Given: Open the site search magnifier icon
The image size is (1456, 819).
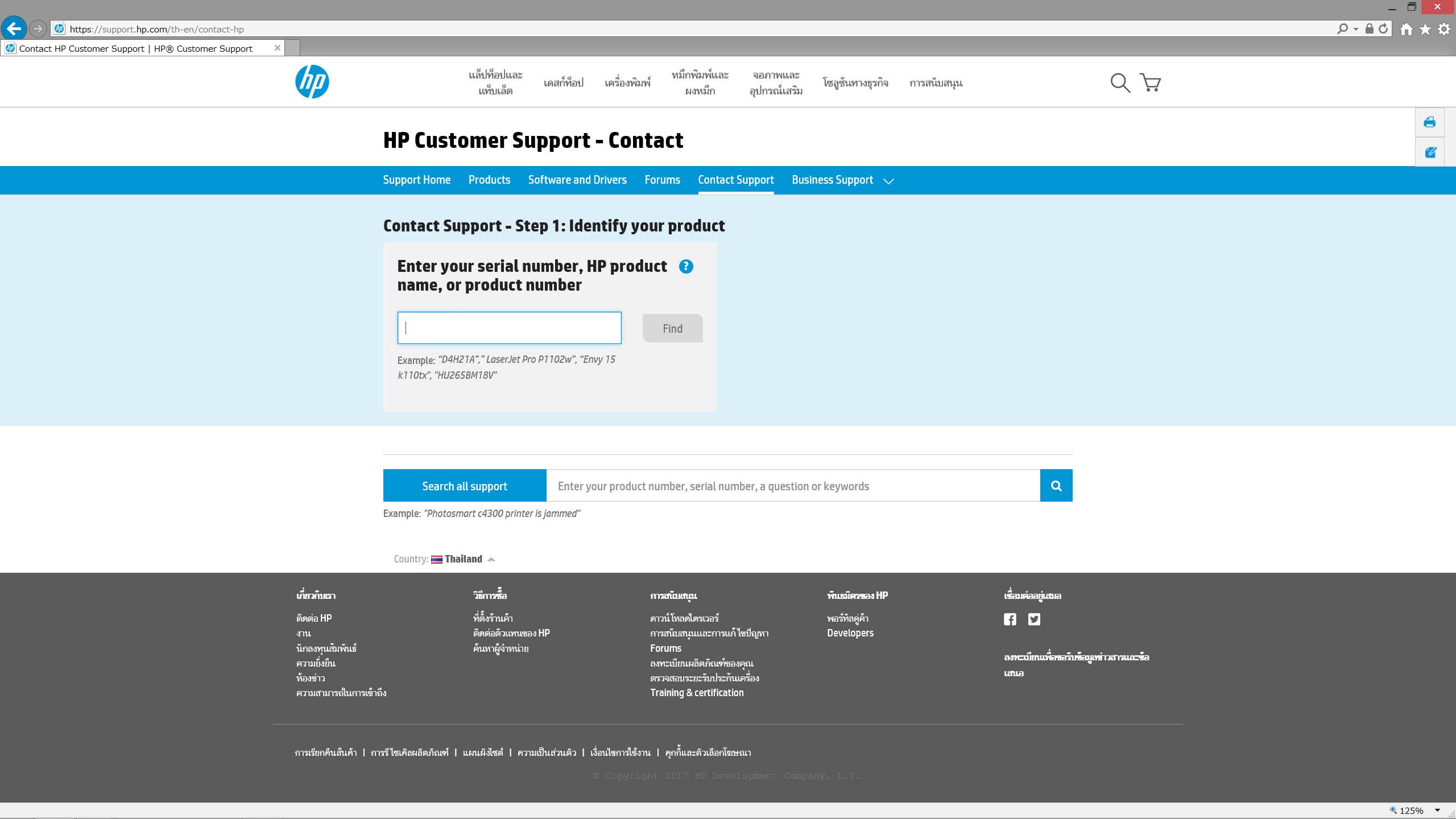Looking at the screenshot, I should (x=1120, y=83).
